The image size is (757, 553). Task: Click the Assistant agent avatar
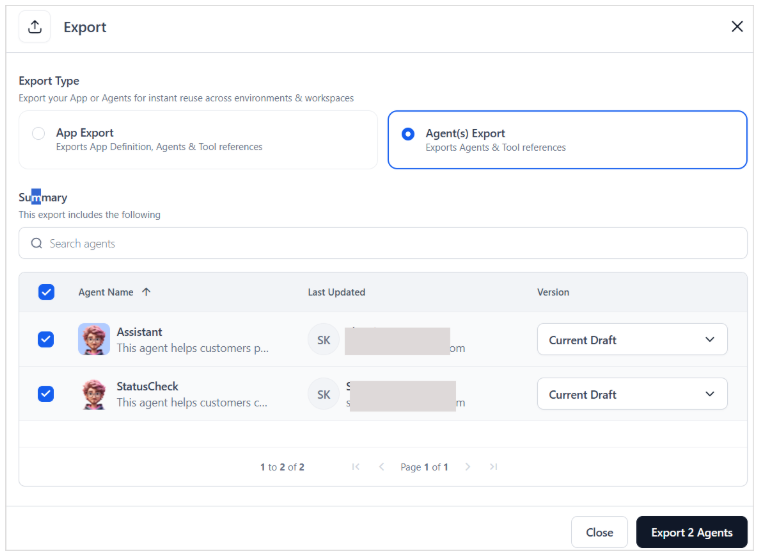point(94,339)
